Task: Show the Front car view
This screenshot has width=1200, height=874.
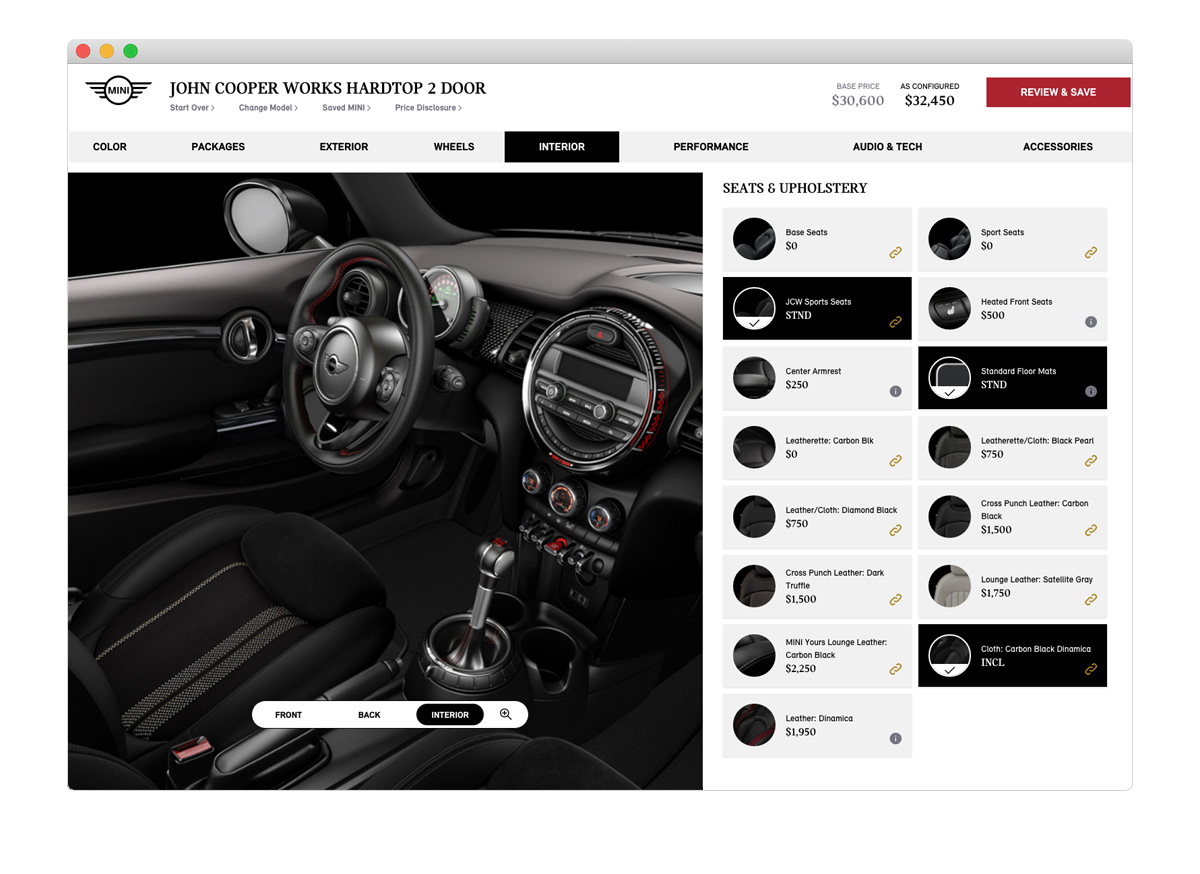Action: coord(289,715)
